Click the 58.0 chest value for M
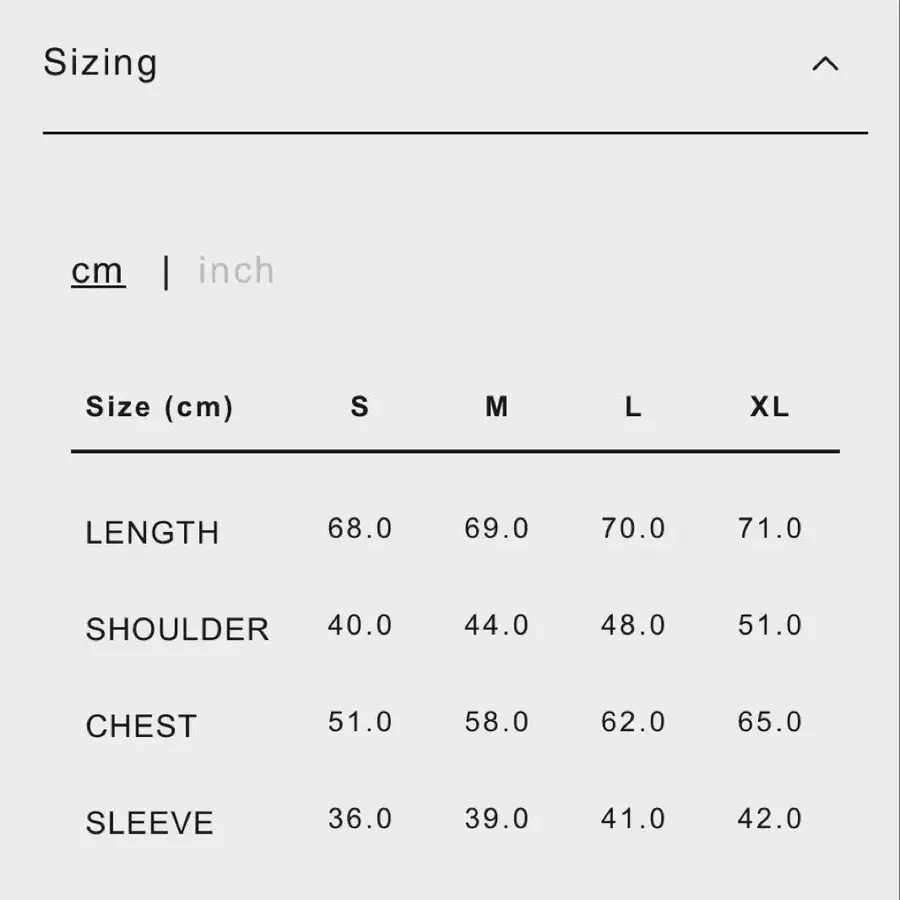Viewport: 900px width, 900px height. point(496,722)
